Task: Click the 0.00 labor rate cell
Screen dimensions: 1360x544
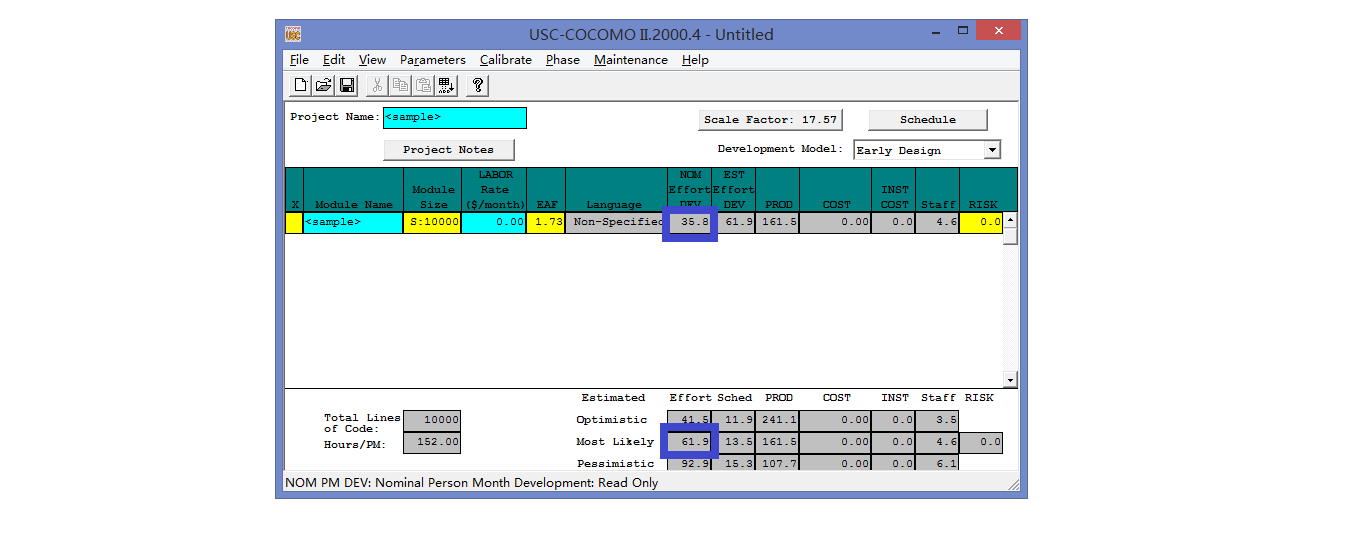Action: 494,223
